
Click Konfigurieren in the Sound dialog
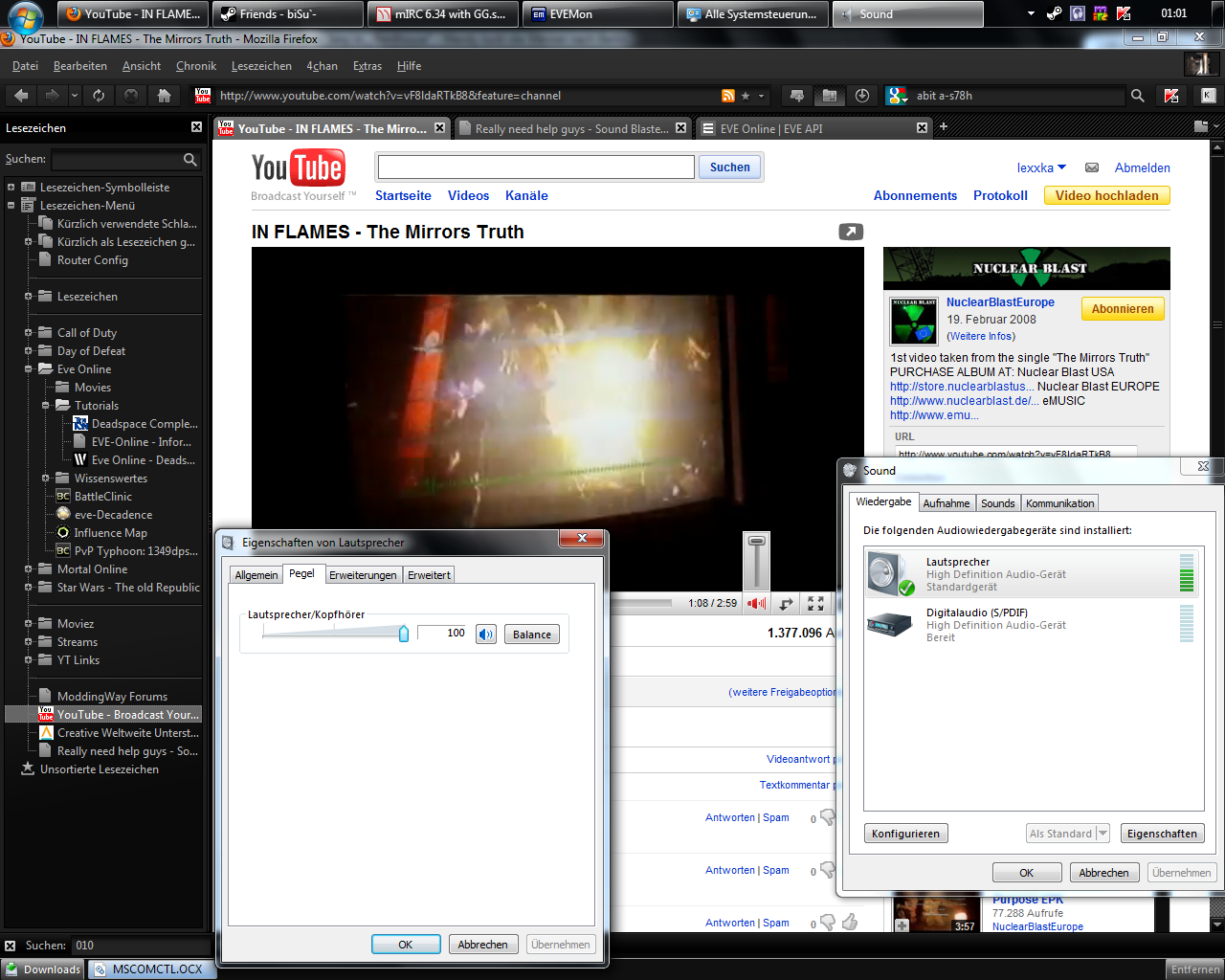pos(905,834)
